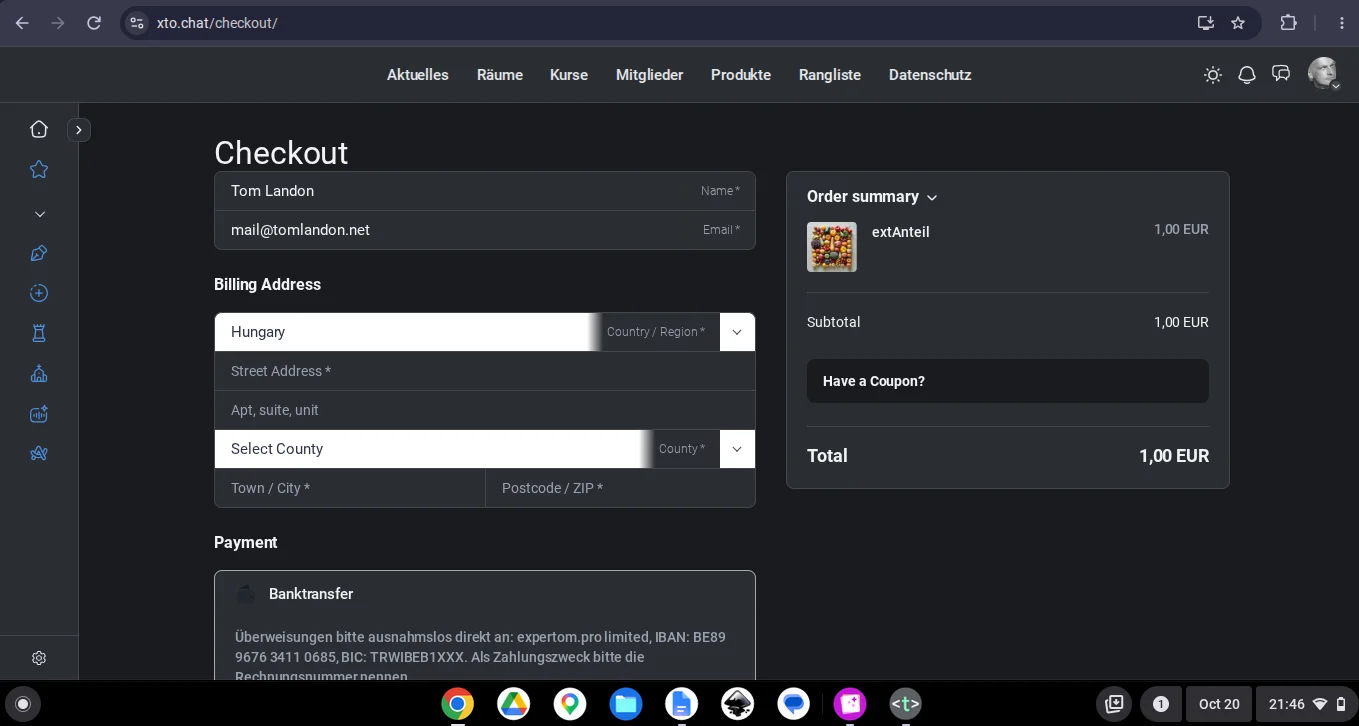
Task: Open the Rangliste link
Action: tap(830, 75)
